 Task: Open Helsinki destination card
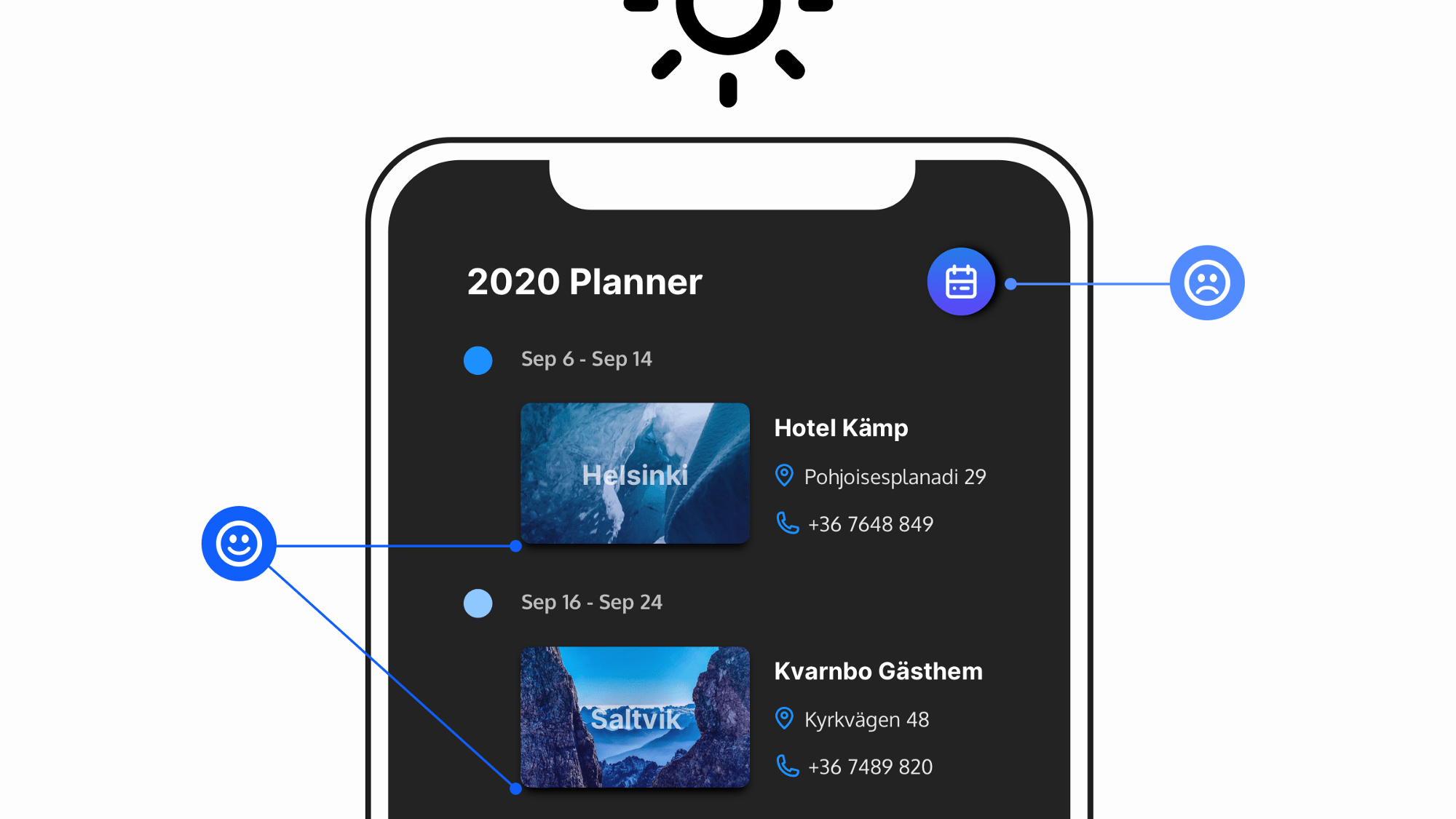[x=634, y=474]
